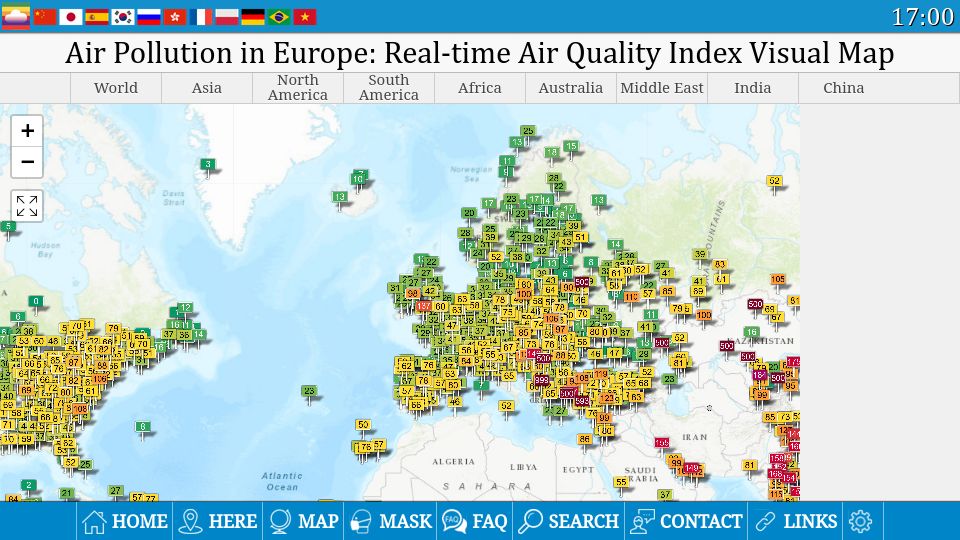Open the CONTACT page
960x540 pixels.
(686, 521)
